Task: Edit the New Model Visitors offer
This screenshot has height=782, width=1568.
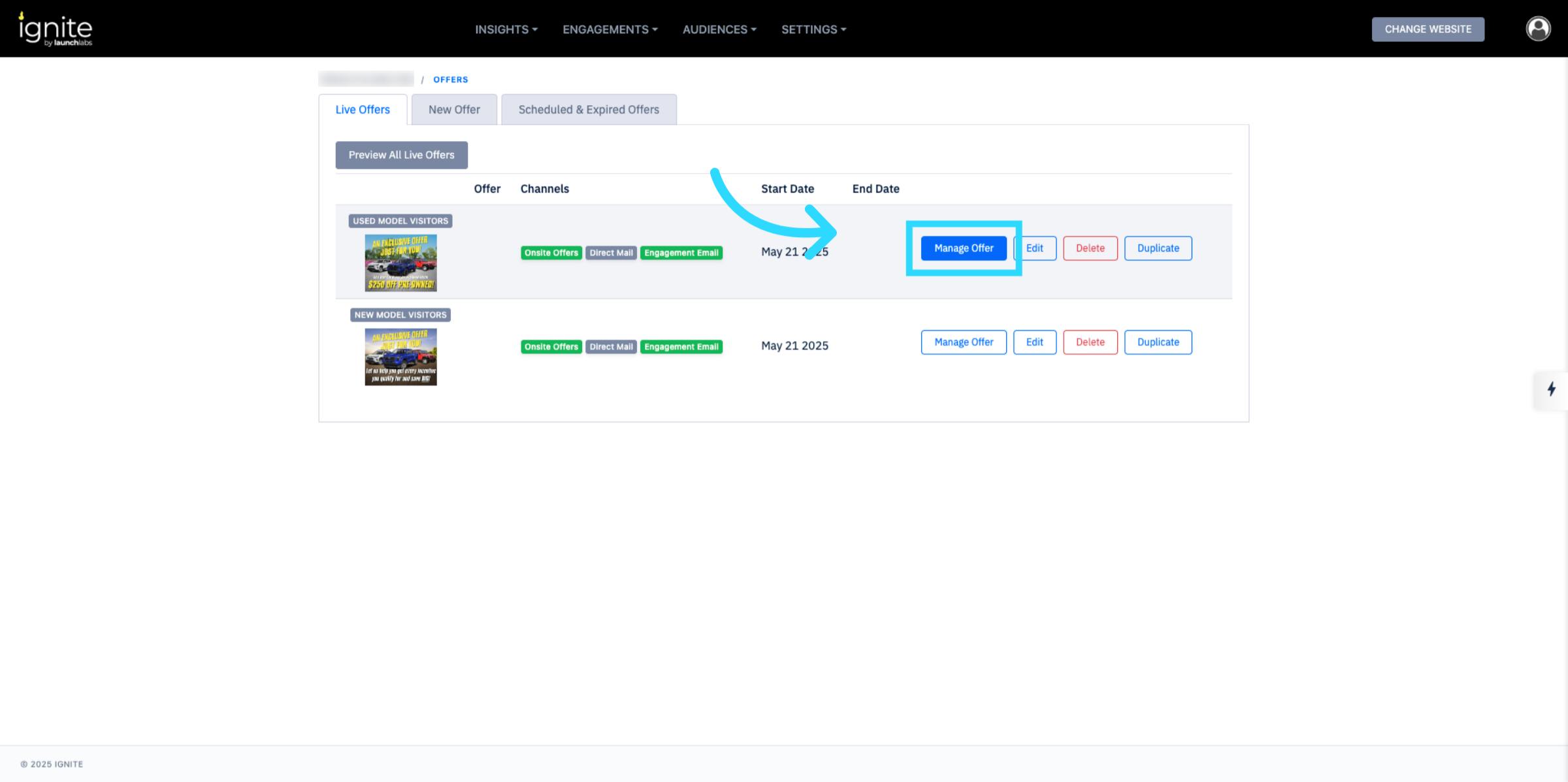Action: coord(1034,342)
